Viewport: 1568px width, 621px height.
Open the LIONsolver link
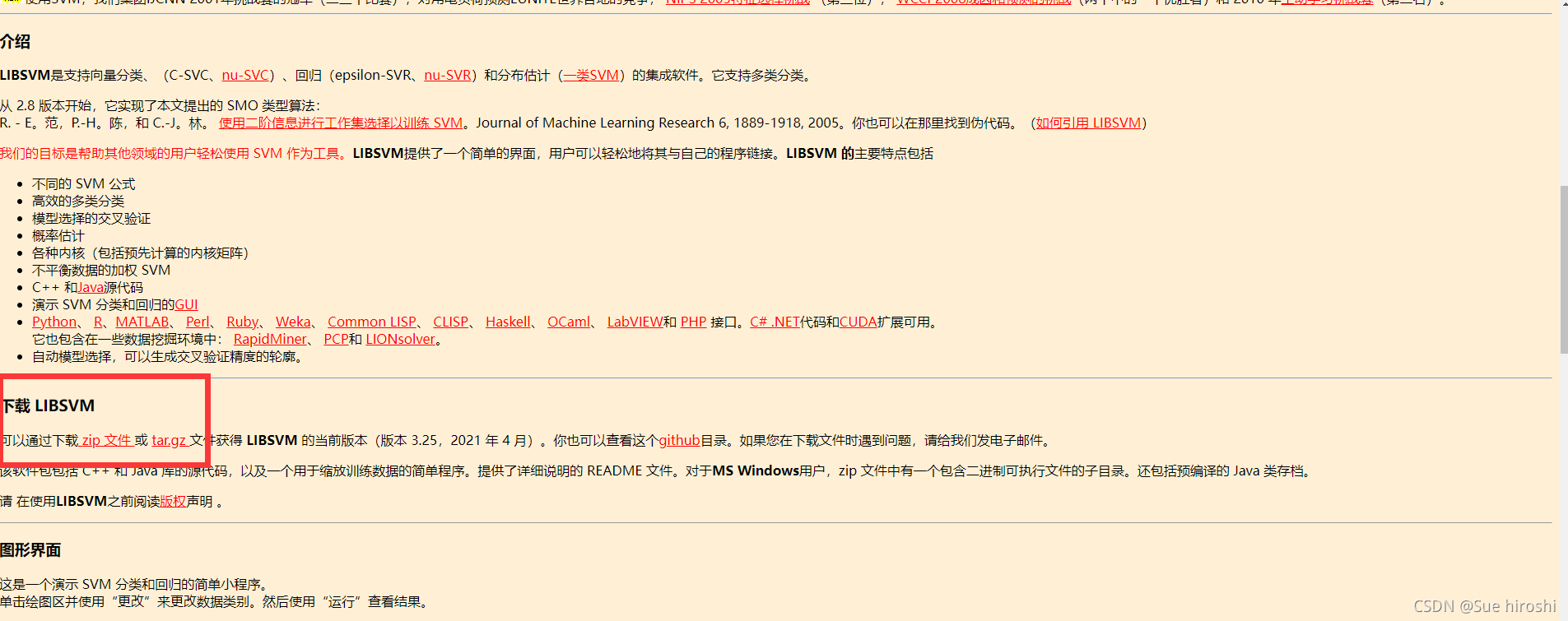click(400, 340)
